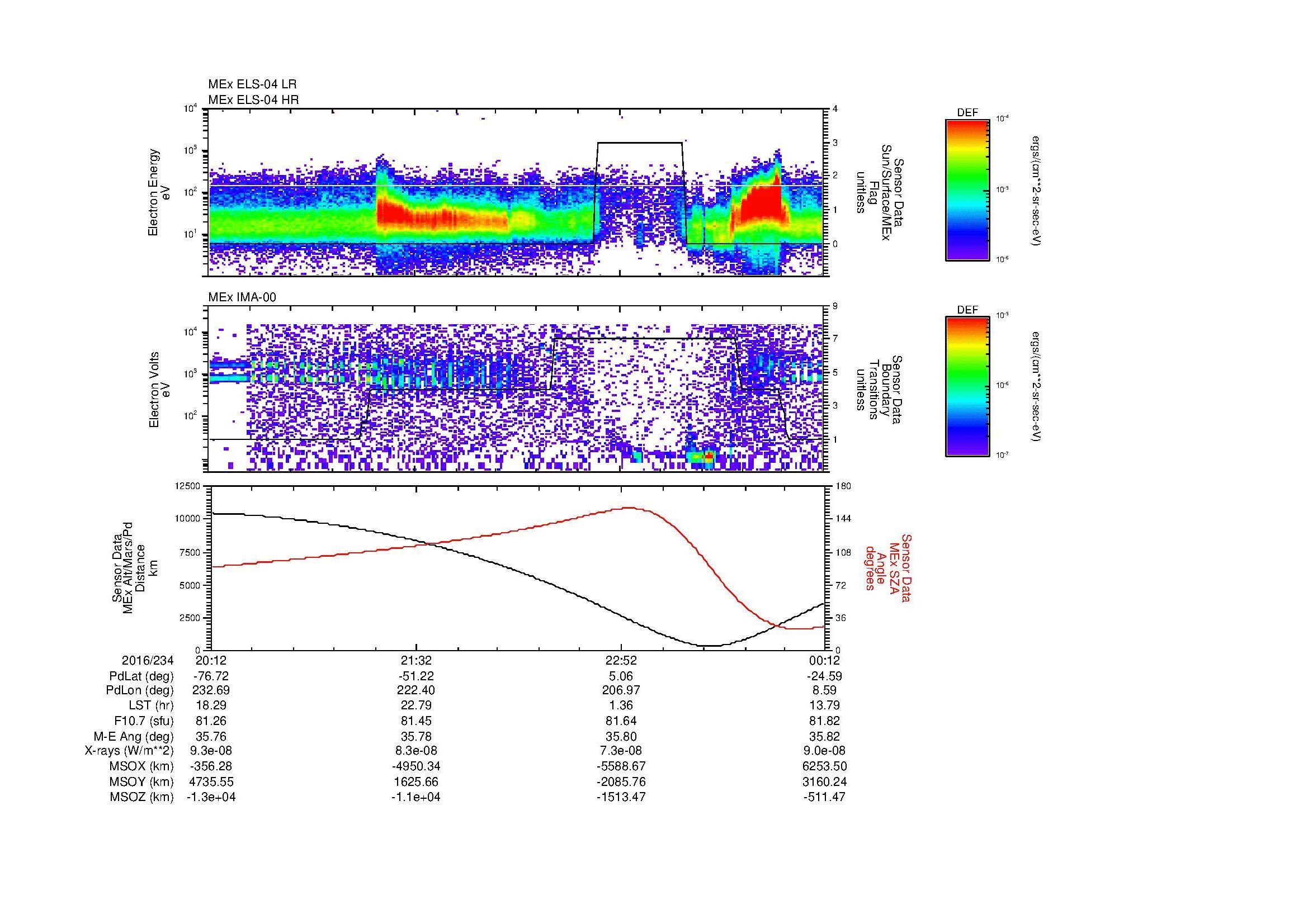
Task: Click the LST value '13.79'
Action: pyautogui.click(x=824, y=706)
